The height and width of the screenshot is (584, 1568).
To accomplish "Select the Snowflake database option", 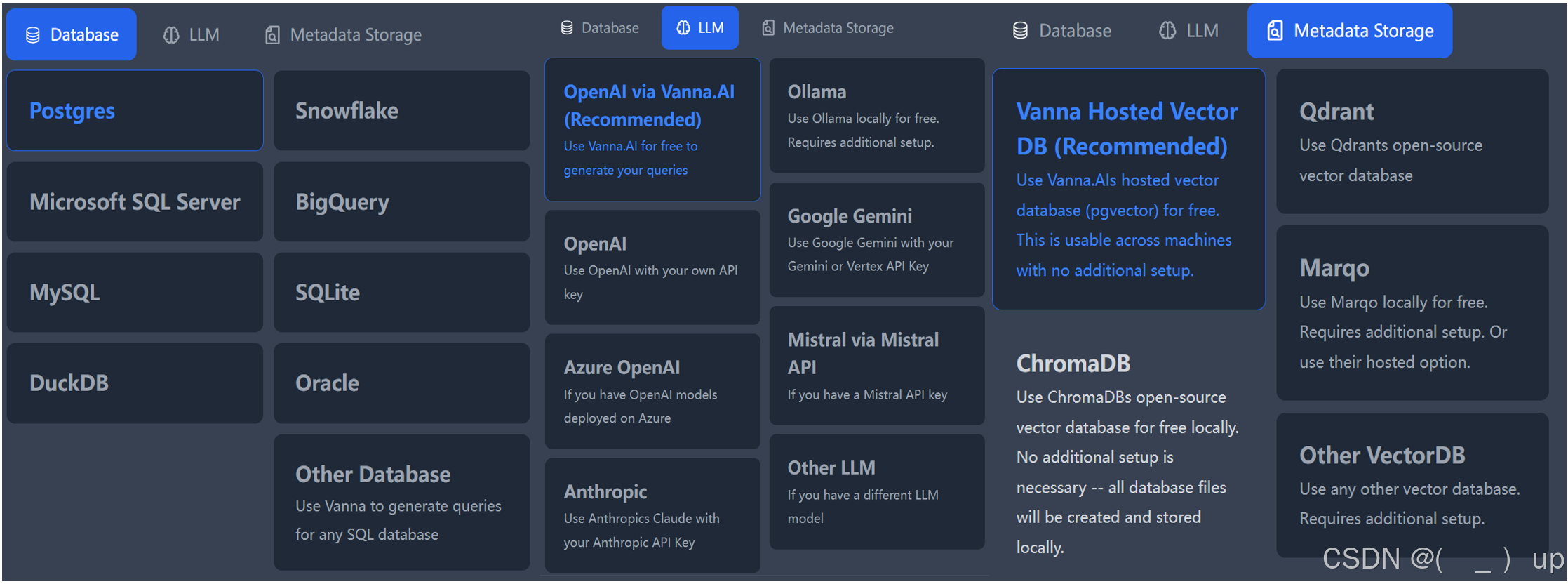I will click(401, 110).
